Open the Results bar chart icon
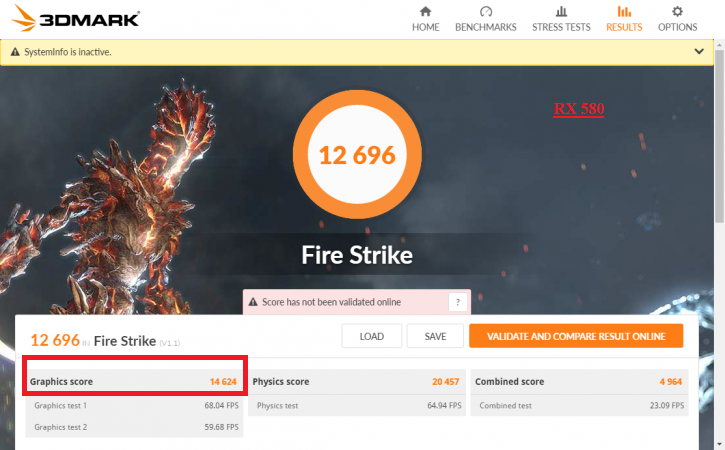Viewport: 725px width, 450px height. coord(624,11)
